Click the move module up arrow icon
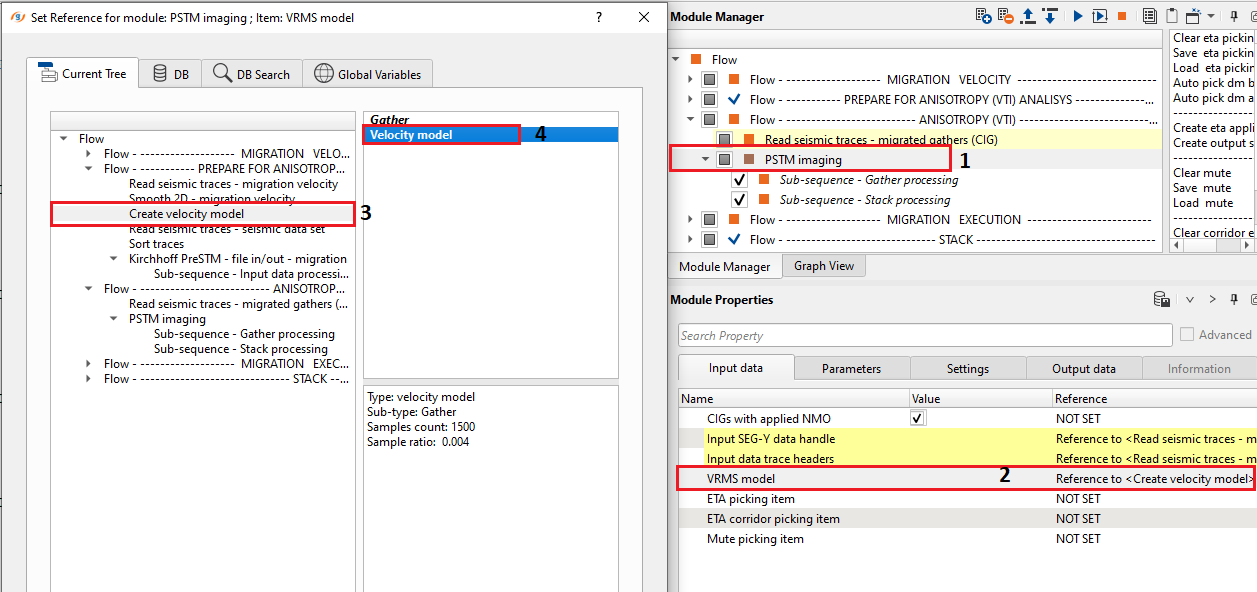Viewport: 1257px width, 592px height. (1030, 16)
